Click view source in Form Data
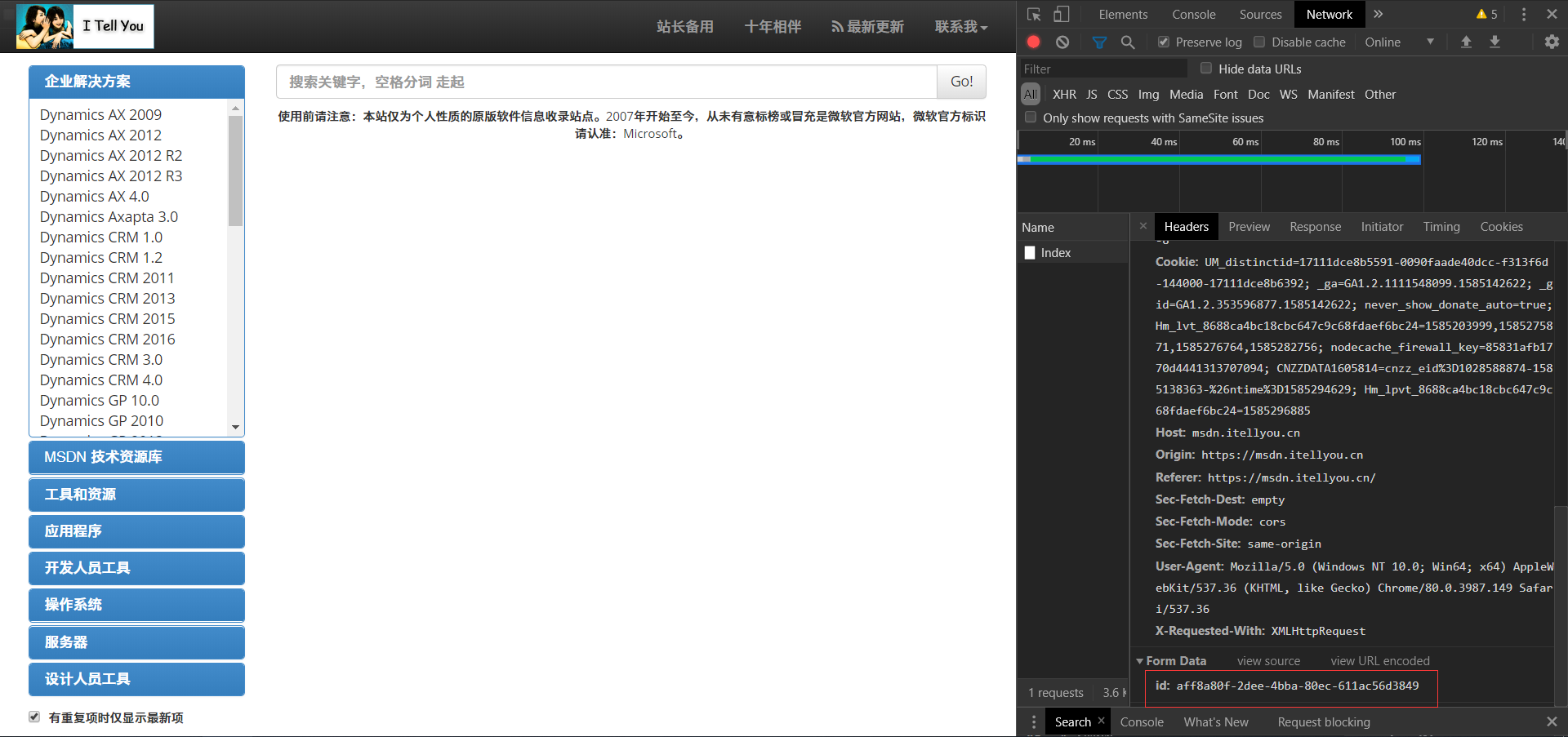Image resolution: width=1568 pixels, height=737 pixels. coord(1268,661)
